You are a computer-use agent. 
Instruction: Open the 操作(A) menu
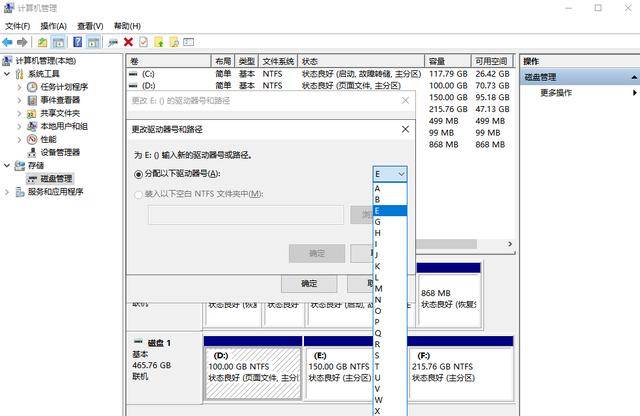pyautogui.click(x=53, y=26)
